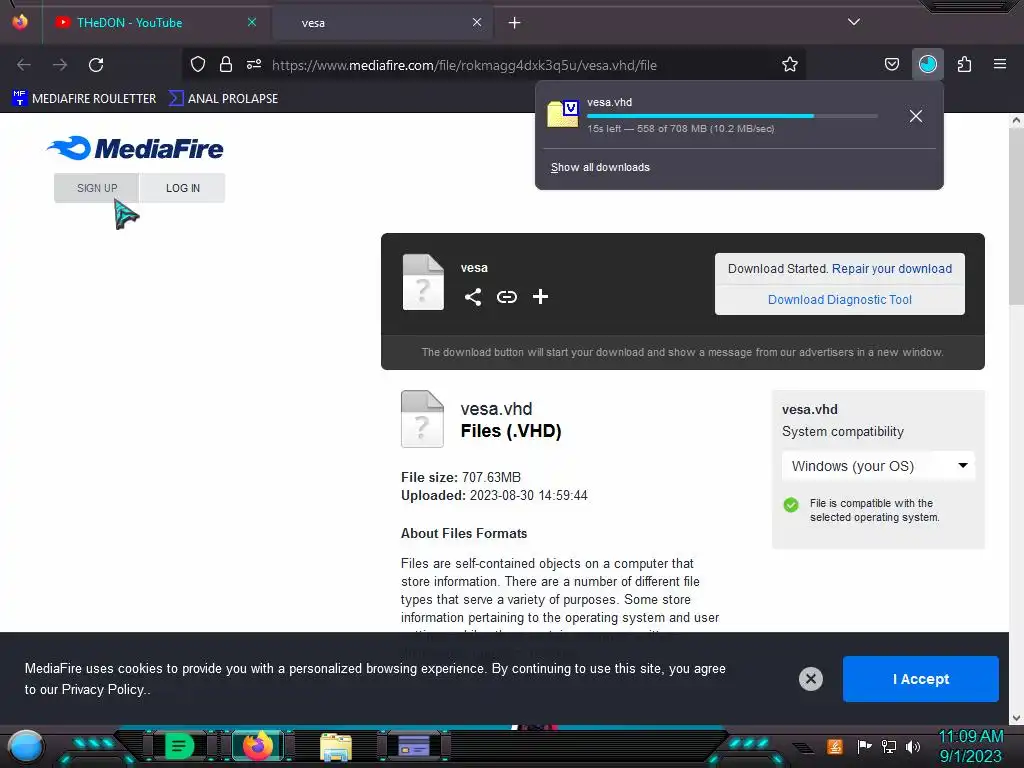This screenshot has width=1024, height=768.
Task: Click the Firefox browser back arrow
Action: click(24, 65)
